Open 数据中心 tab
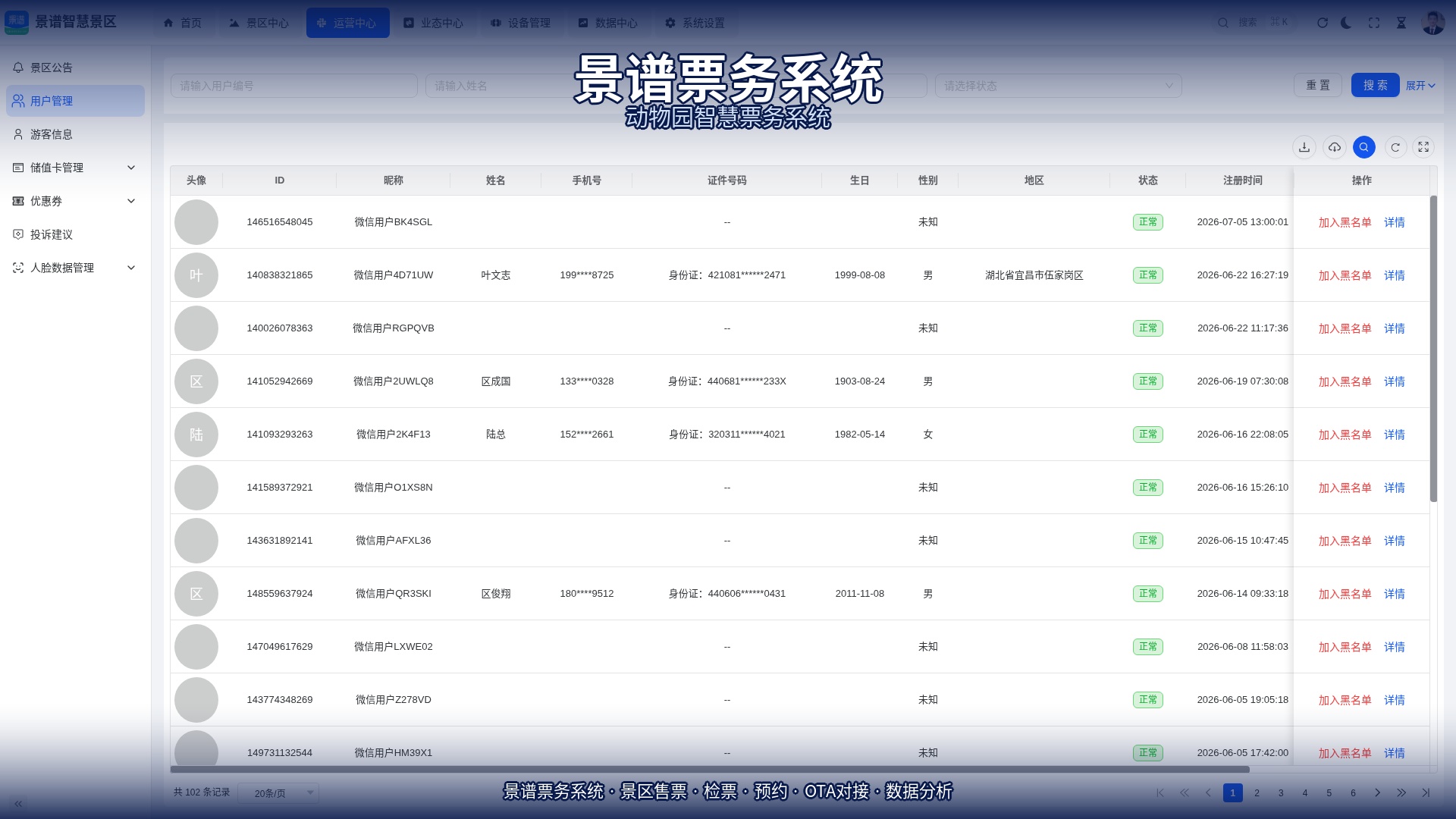1456x819 pixels. click(x=607, y=23)
